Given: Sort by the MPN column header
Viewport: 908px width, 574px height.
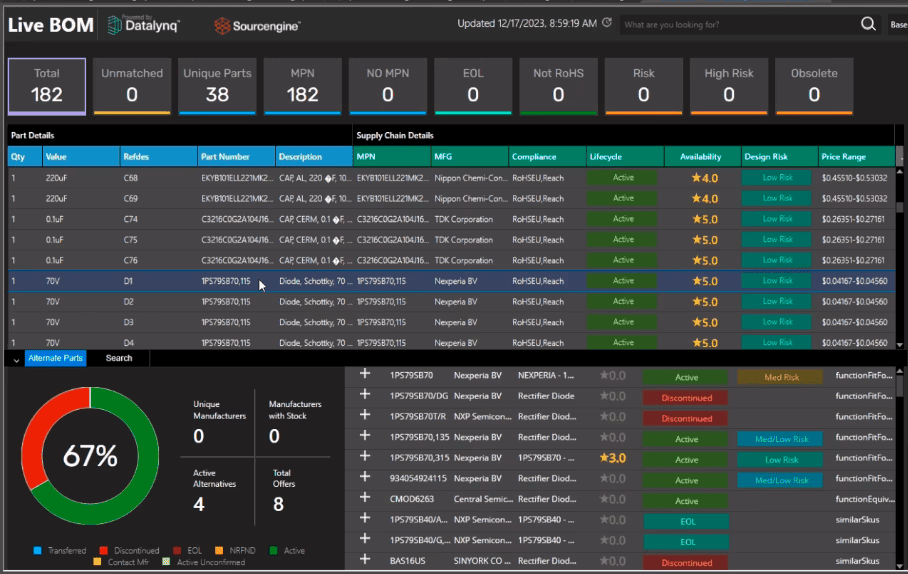Looking at the screenshot, I should (392, 156).
